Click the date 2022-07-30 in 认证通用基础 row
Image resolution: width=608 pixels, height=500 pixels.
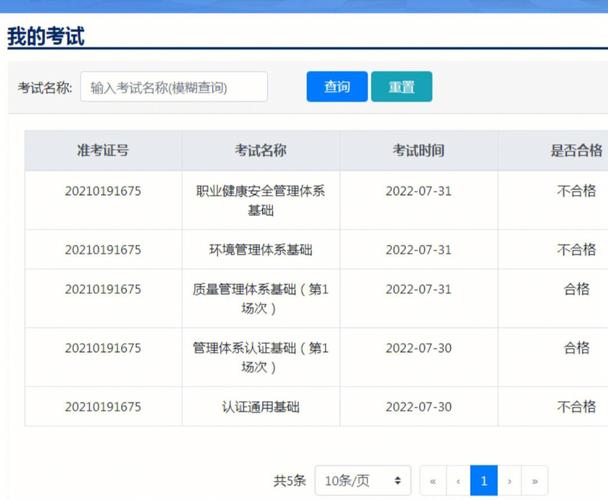[x=419, y=407]
